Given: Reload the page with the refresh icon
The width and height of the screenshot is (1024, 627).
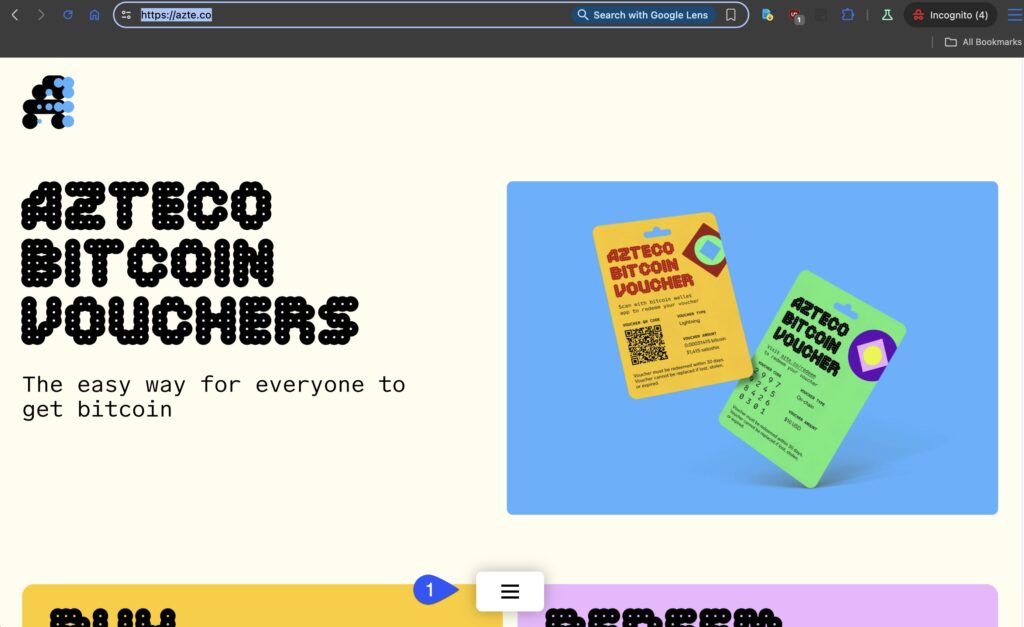Looking at the screenshot, I should pyautogui.click(x=68, y=15).
